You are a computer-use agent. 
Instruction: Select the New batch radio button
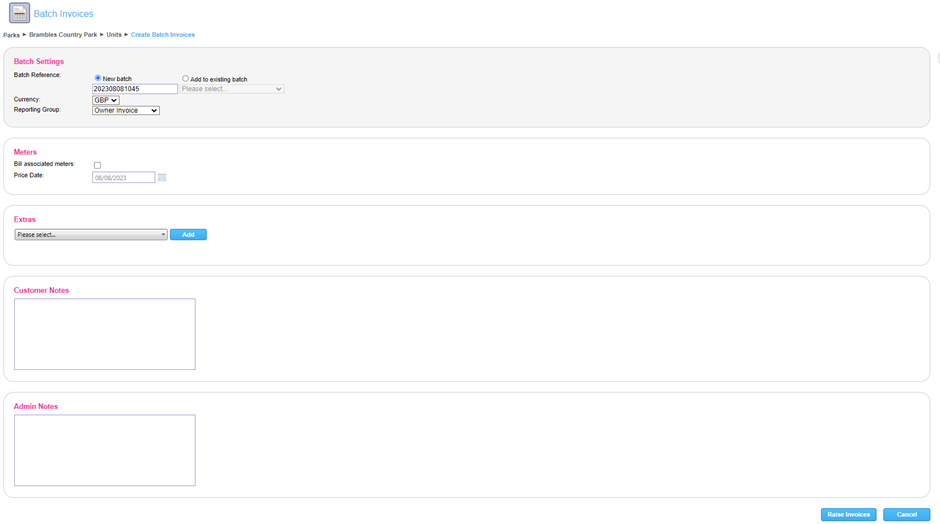point(98,78)
